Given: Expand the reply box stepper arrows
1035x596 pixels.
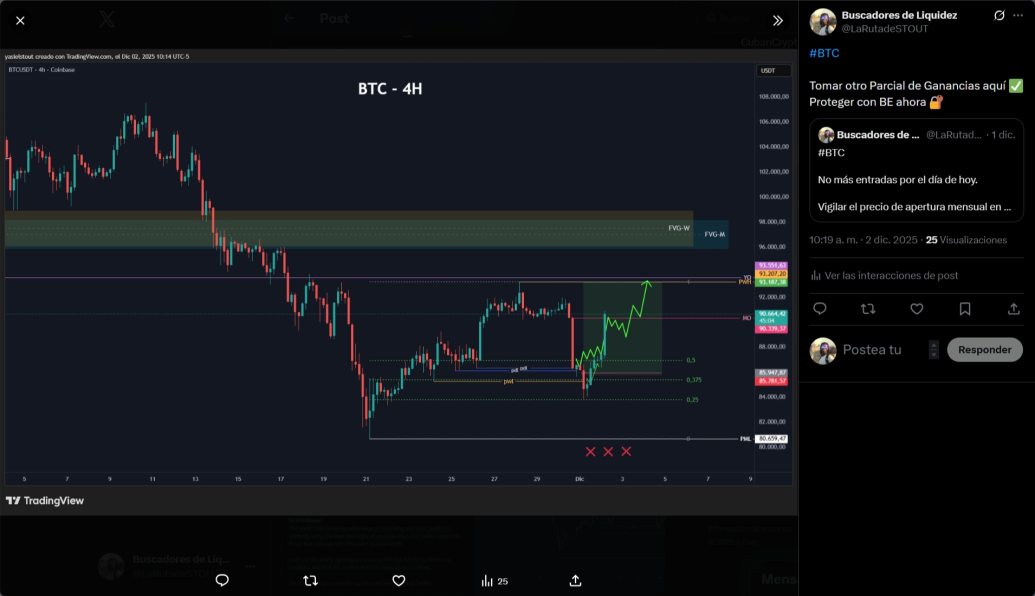Looking at the screenshot, I should [x=933, y=350].
